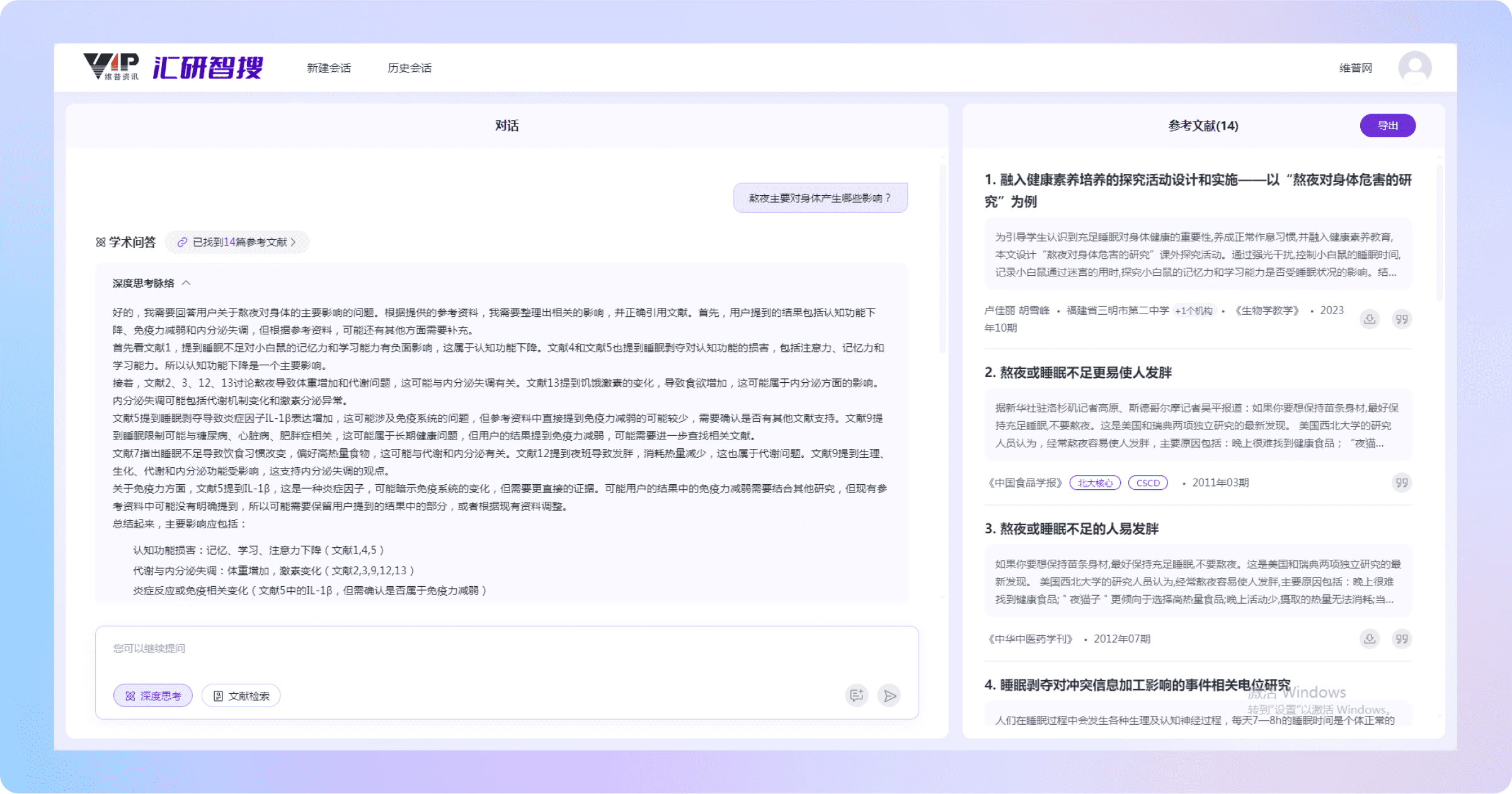Toggle the 深度思考 mode

153,696
